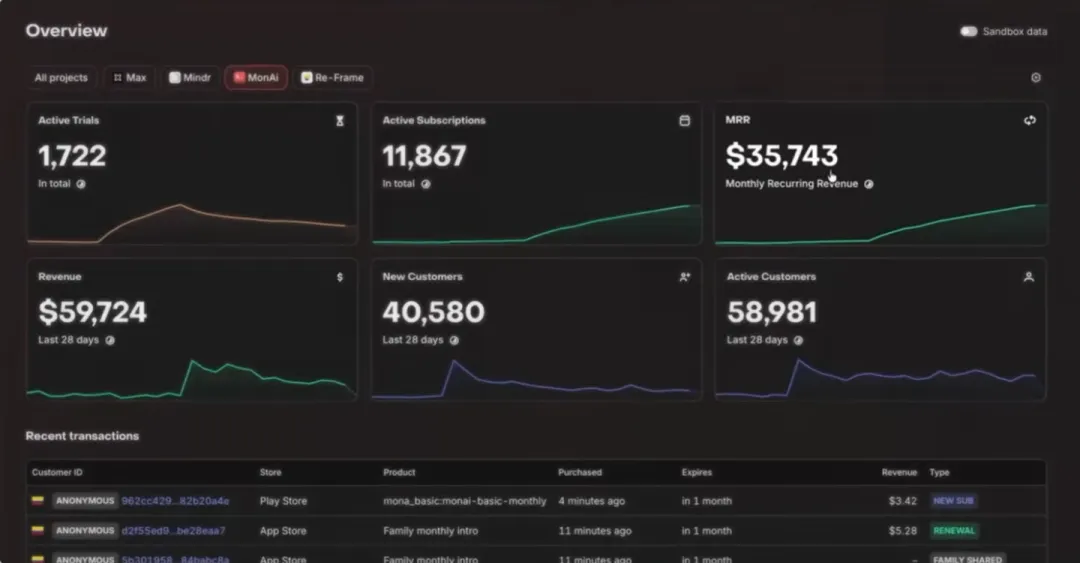
Task: Click the Customer ID column header
Action: click(x=57, y=473)
